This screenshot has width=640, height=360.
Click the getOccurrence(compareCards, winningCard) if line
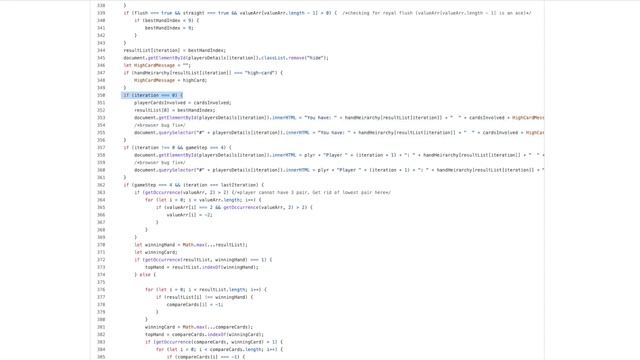click(213, 342)
